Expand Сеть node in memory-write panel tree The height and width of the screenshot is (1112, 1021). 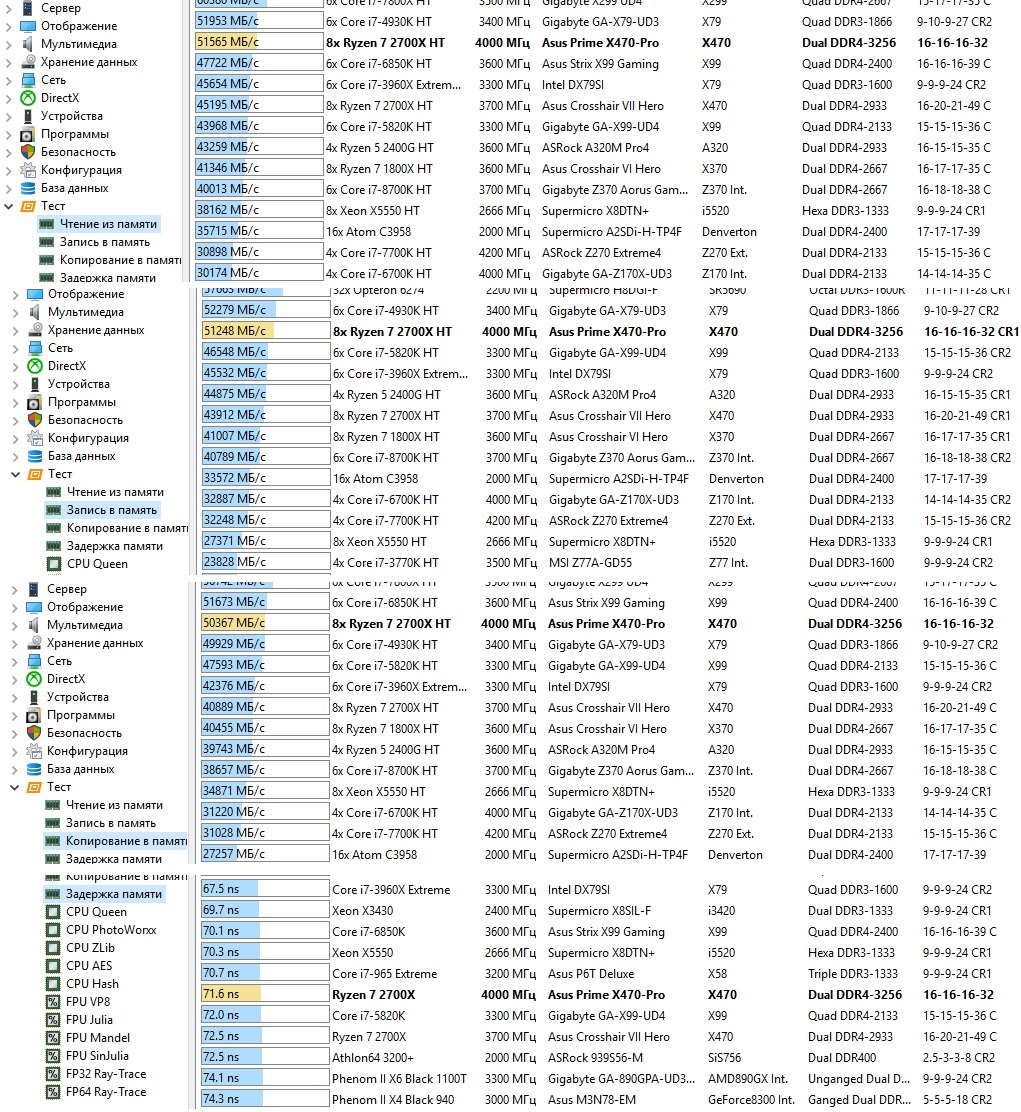click(16, 348)
